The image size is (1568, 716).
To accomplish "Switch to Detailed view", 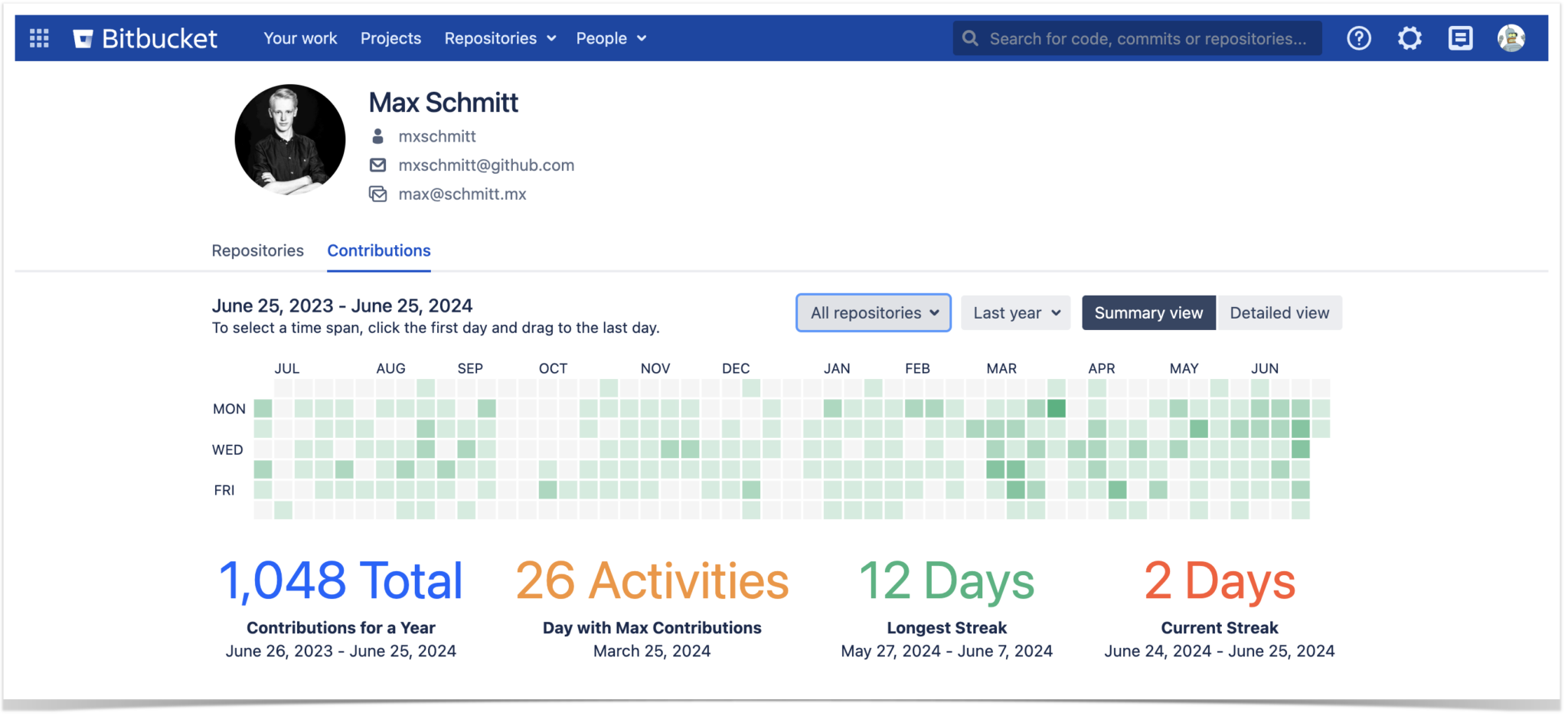I will coord(1279,312).
